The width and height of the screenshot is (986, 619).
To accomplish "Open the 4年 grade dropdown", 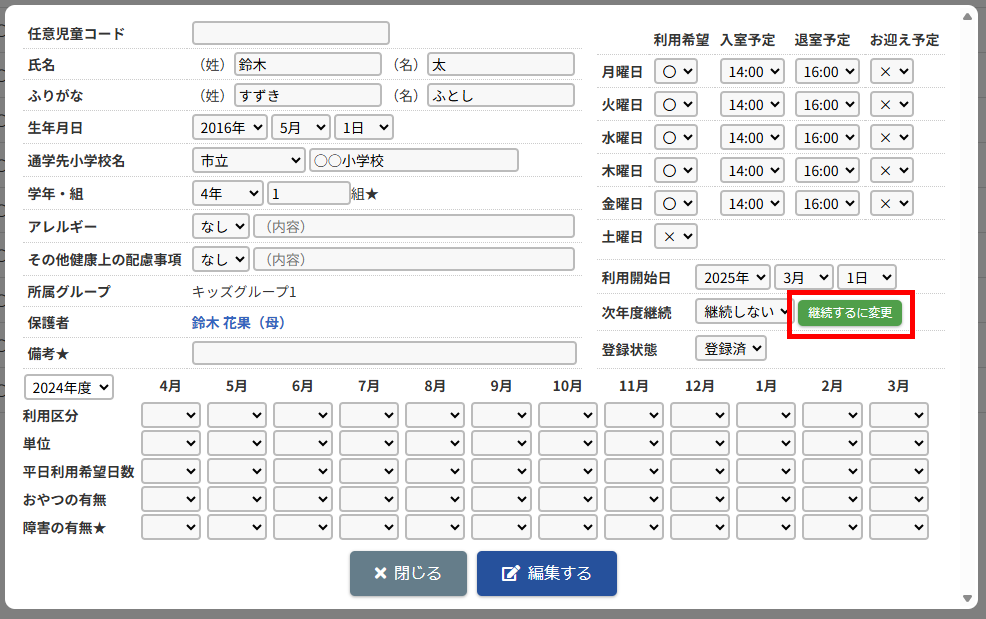I will click(x=227, y=193).
